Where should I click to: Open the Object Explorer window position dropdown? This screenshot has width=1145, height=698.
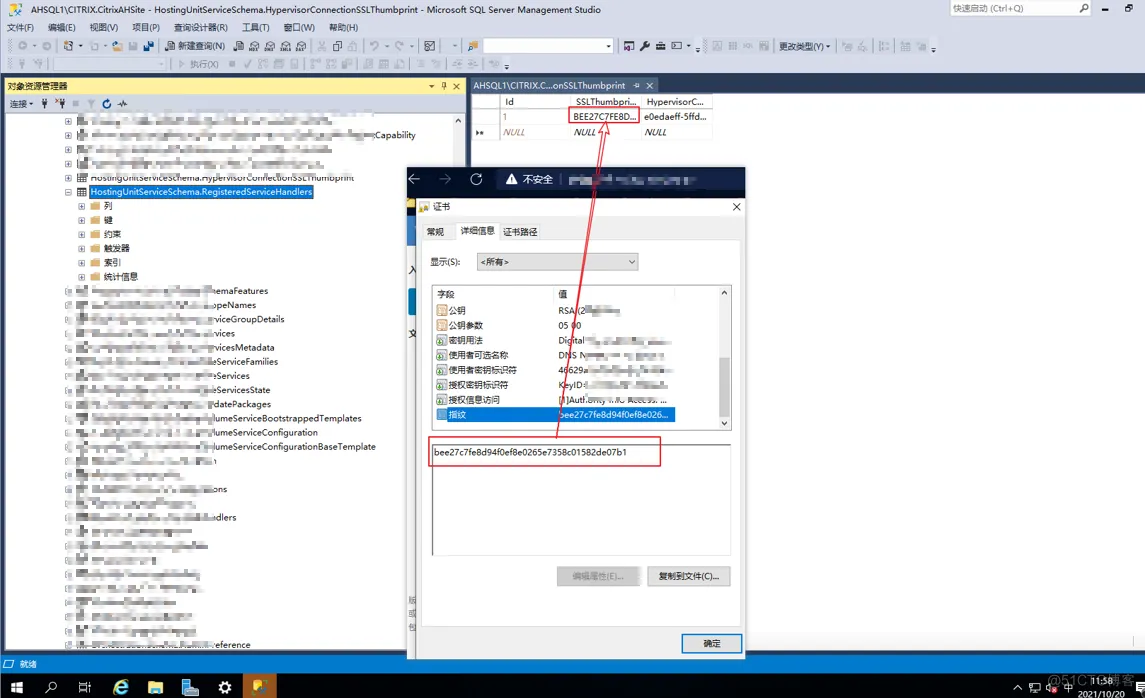coord(431,86)
